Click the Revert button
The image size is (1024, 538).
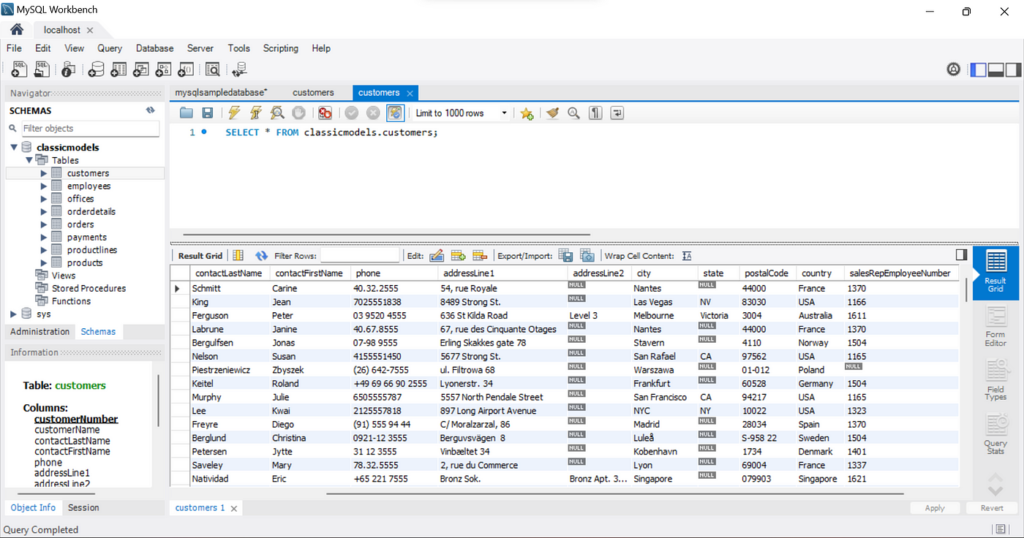click(x=991, y=508)
